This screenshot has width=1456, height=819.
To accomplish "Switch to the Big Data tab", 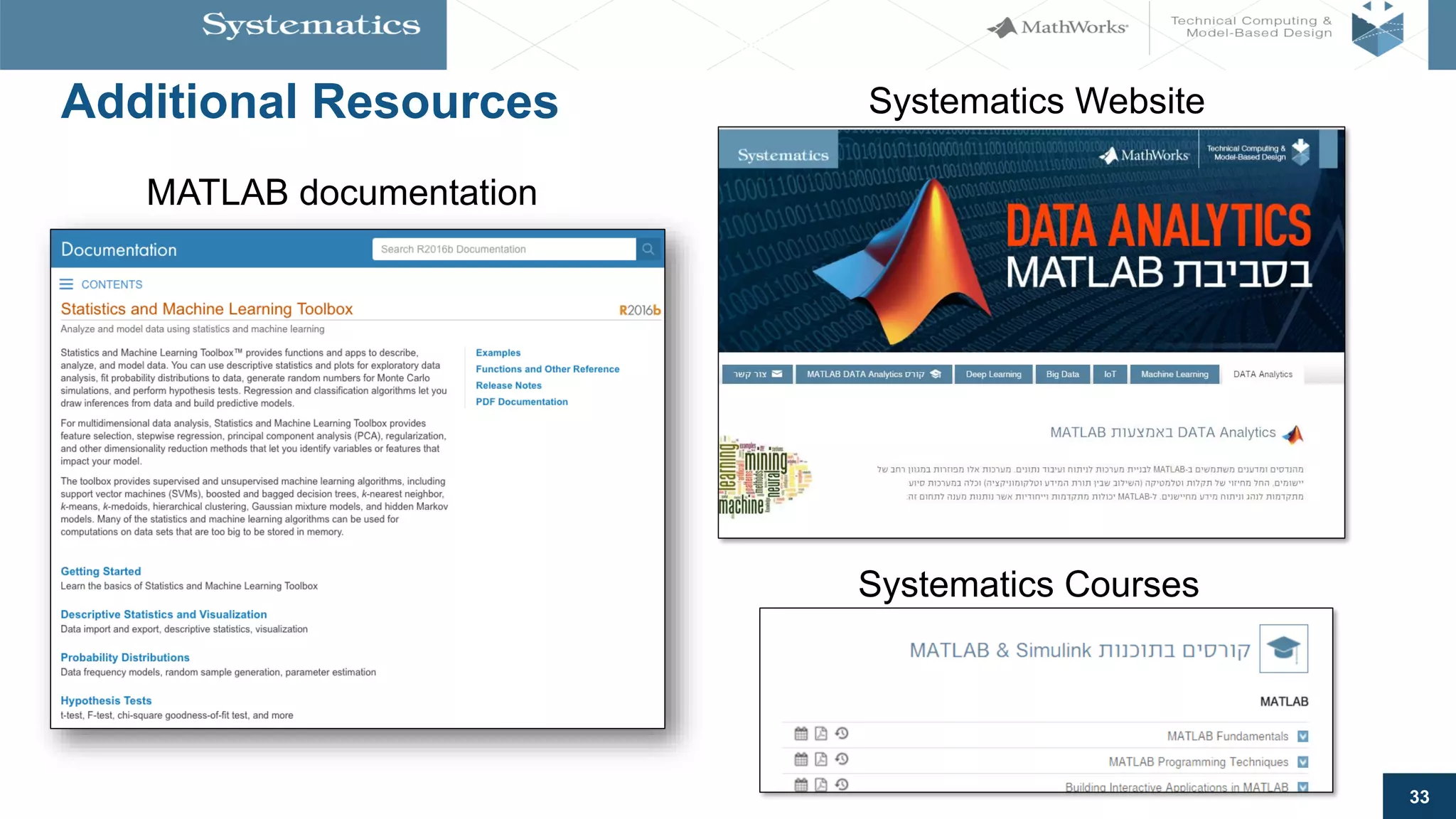I will pos(1062,374).
